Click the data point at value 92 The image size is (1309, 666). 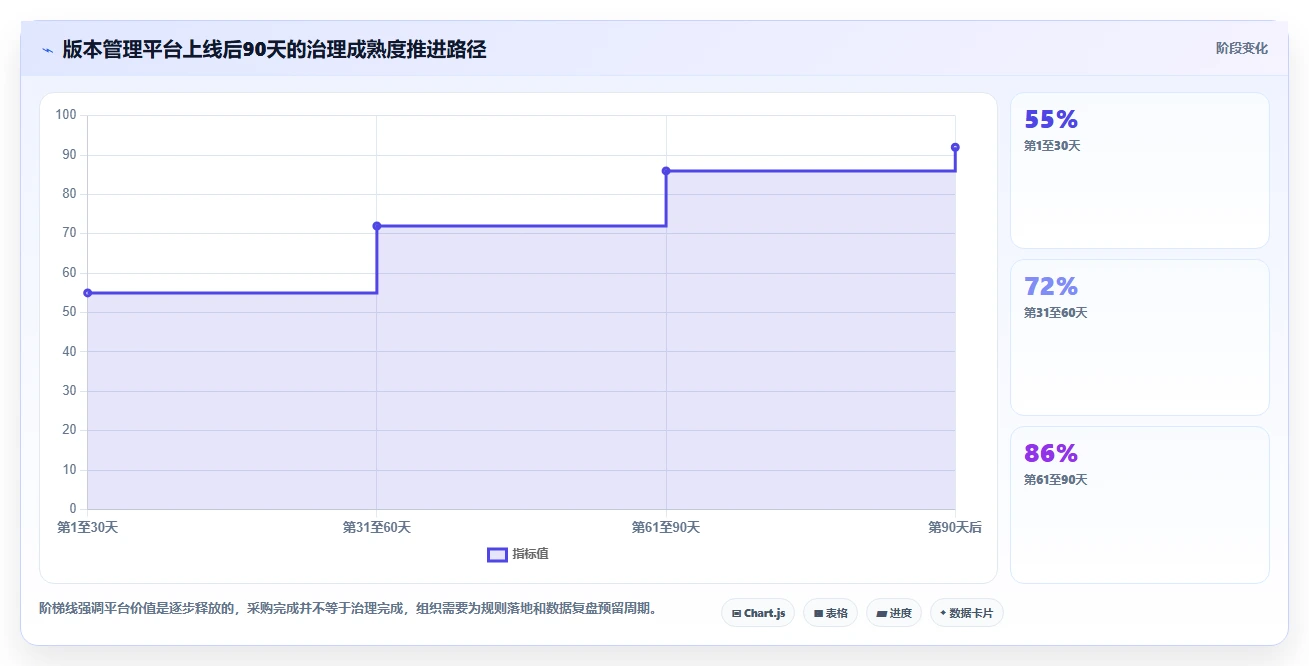[955, 147]
